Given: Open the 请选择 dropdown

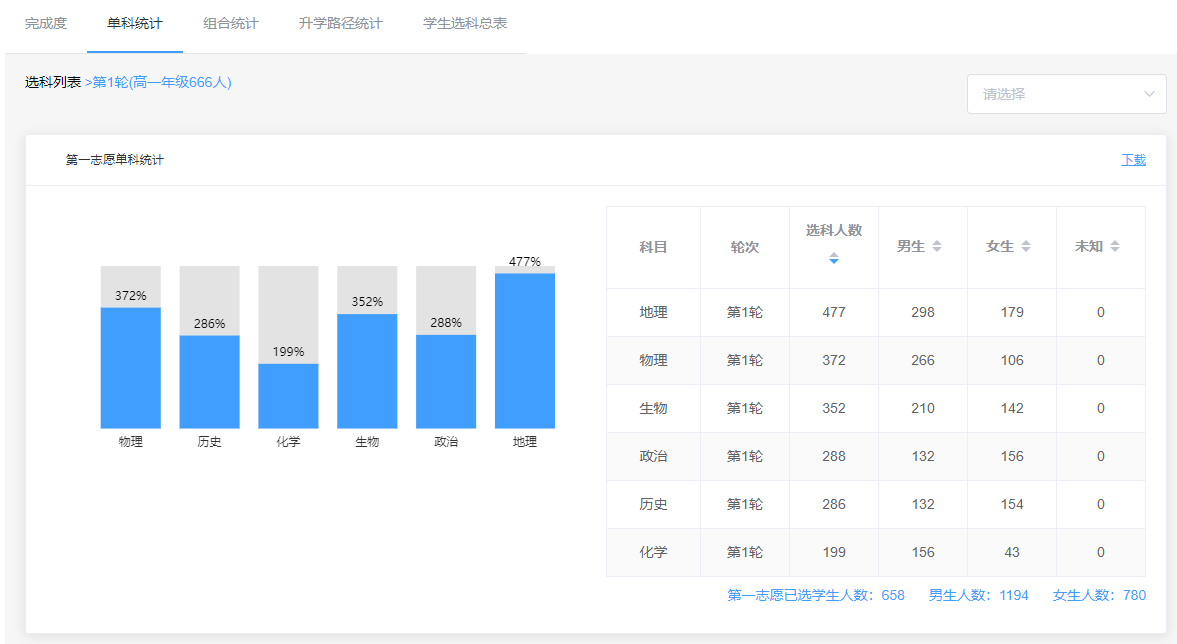Looking at the screenshot, I should coord(1067,94).
